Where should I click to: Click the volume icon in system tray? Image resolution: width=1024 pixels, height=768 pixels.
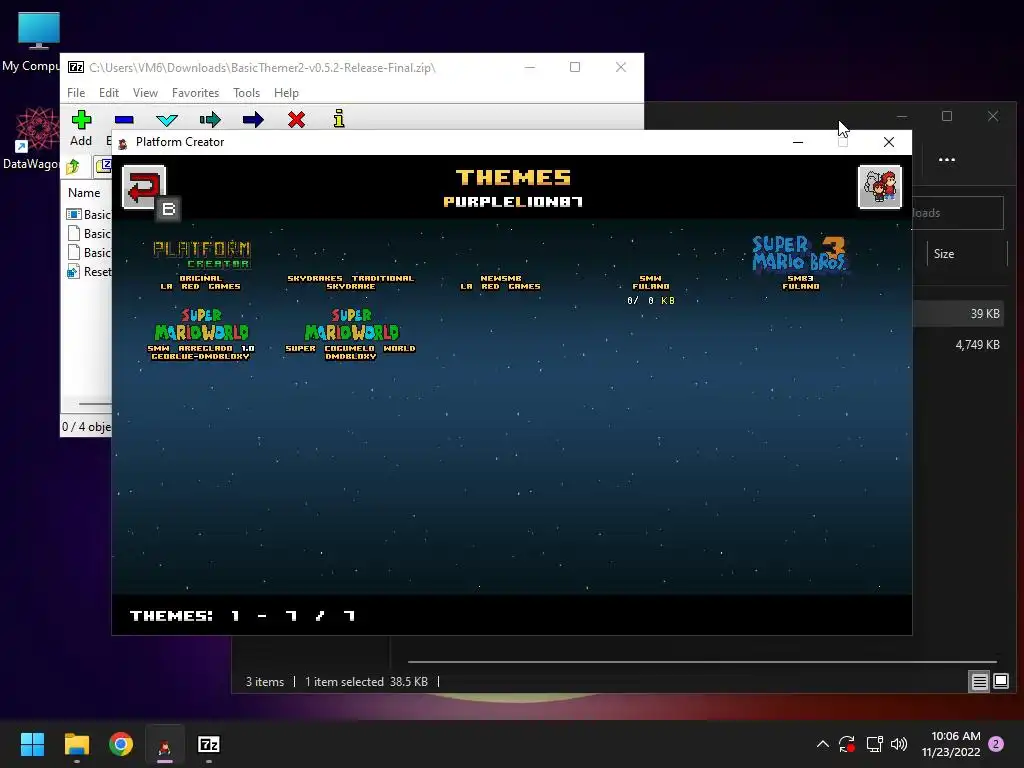coord(899,744)
